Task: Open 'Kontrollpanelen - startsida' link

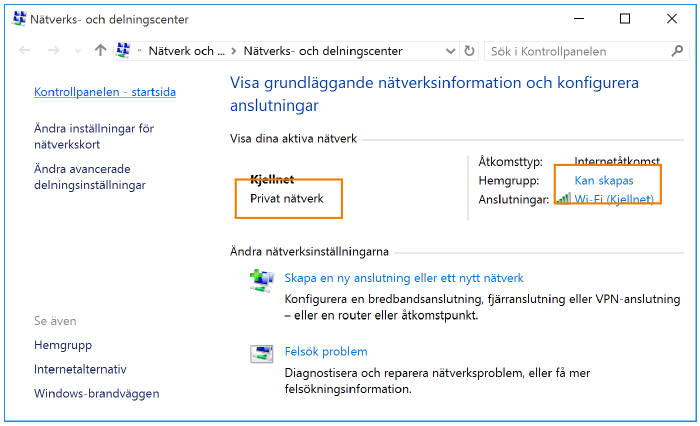Action: click(105, 92)
